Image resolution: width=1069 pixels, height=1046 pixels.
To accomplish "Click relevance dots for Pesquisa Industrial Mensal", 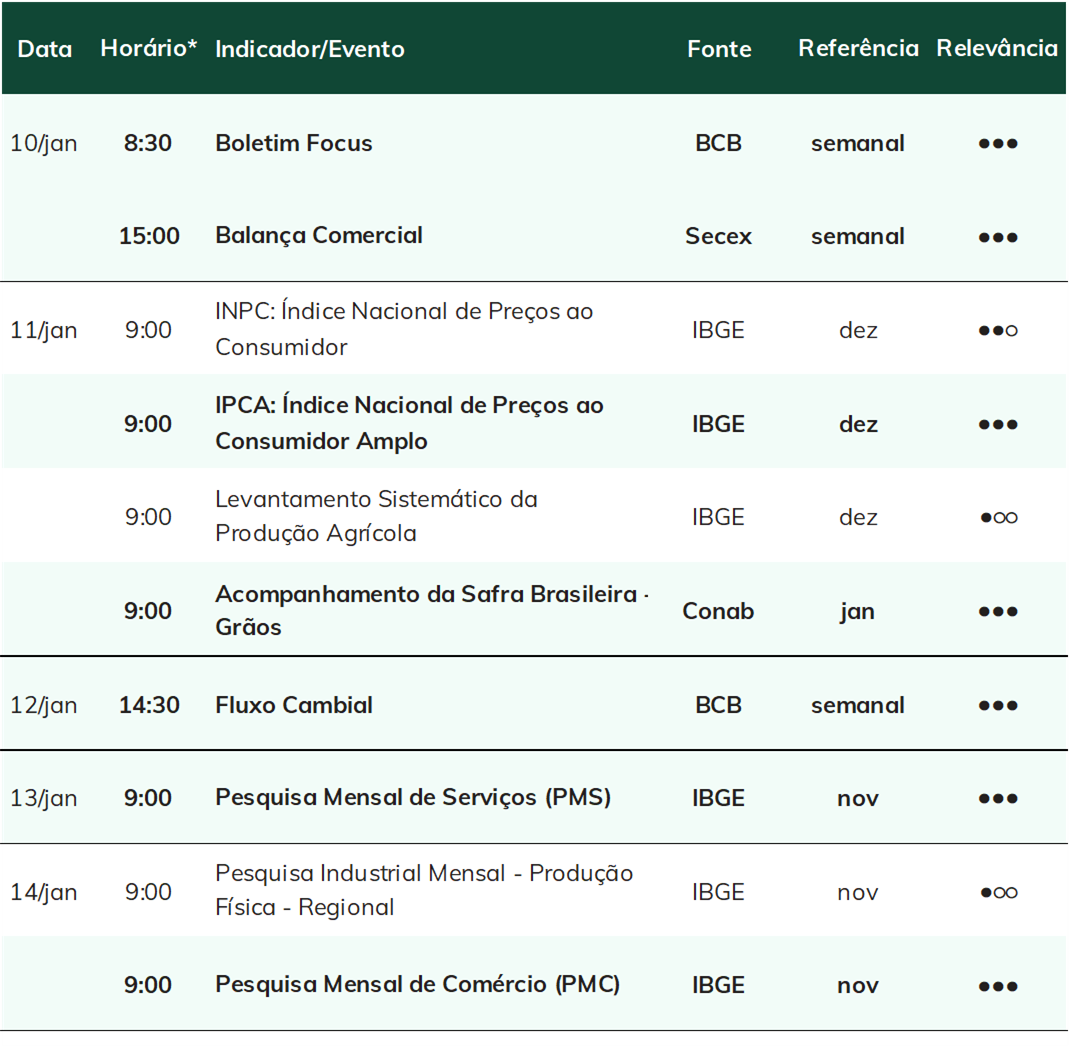I will (999, 893).
